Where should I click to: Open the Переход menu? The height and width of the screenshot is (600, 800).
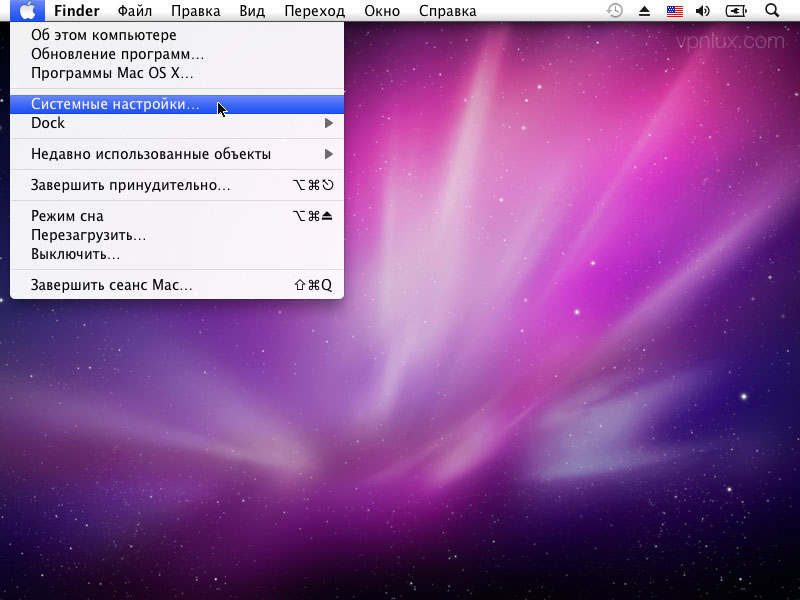pos(314,11)
